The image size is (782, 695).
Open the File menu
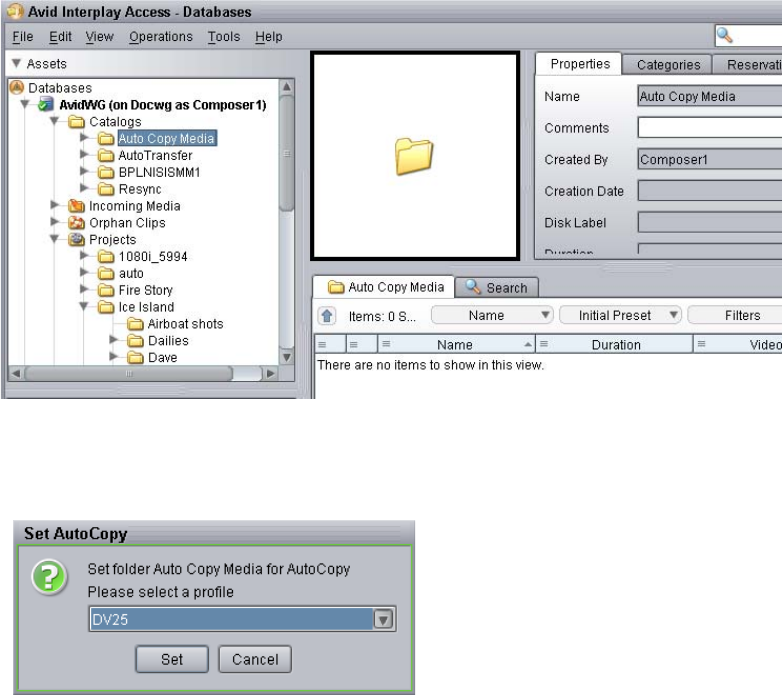click(x=22, y=37)
